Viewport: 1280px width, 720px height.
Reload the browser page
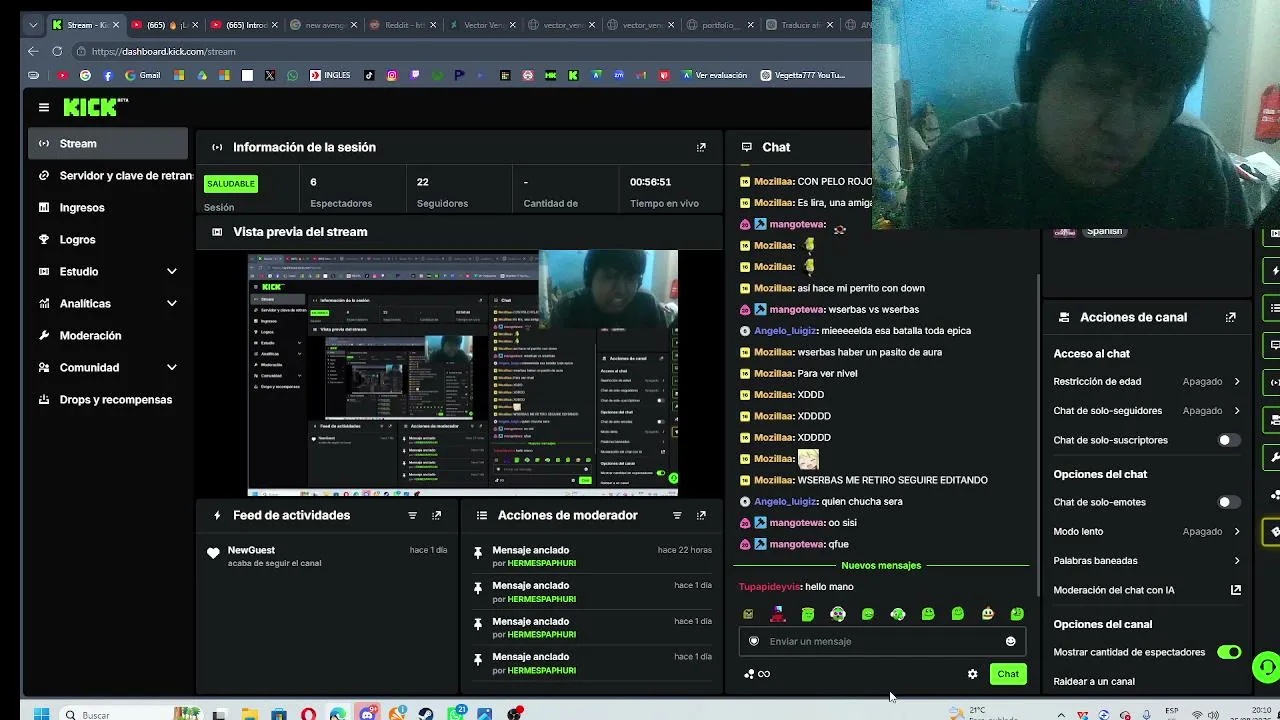tap(57, 51)
